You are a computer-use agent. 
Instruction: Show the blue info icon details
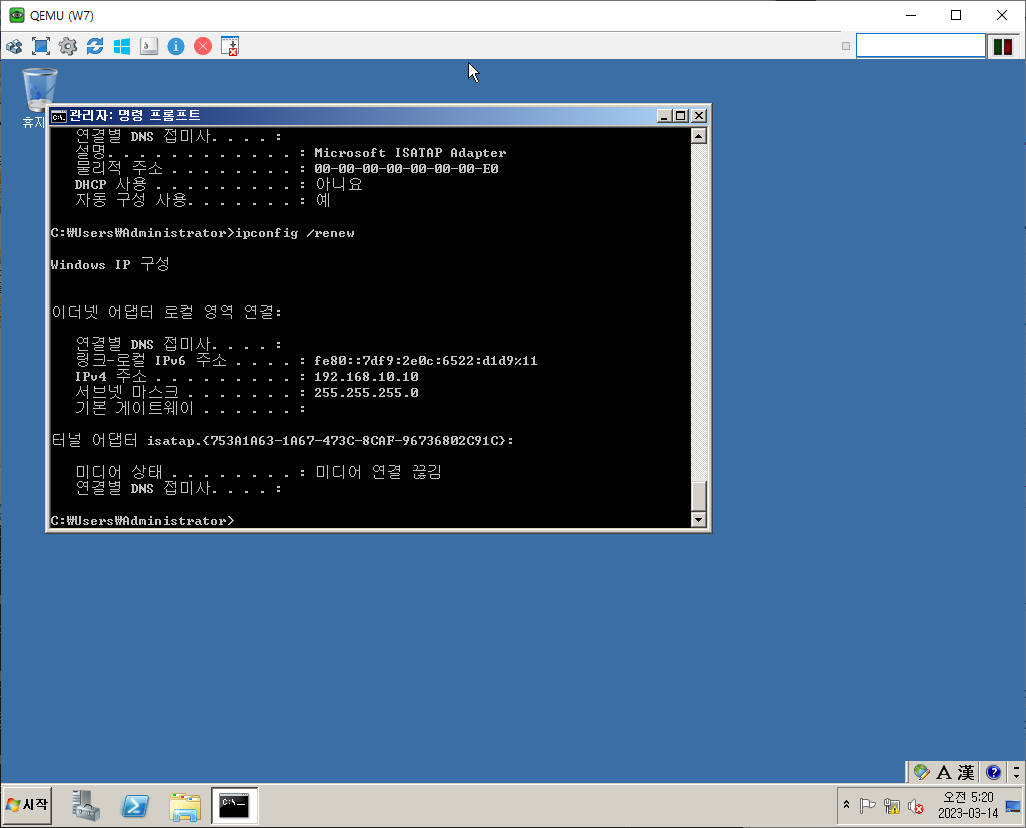pos(176,46)
